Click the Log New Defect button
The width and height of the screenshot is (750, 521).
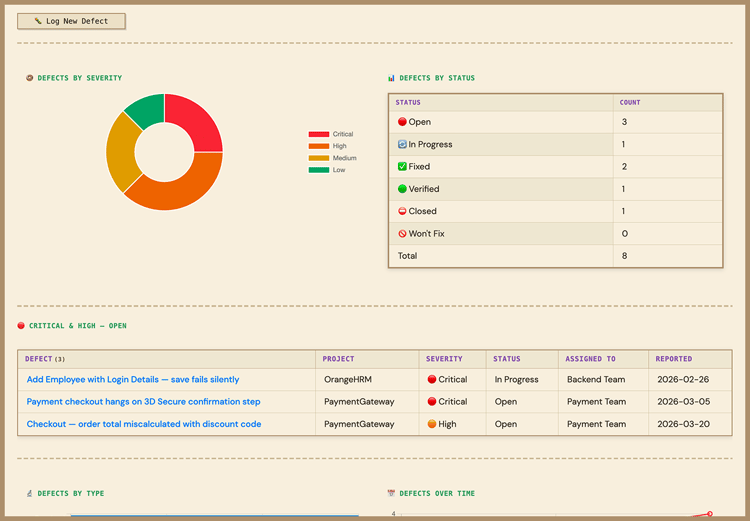coord(71,21)
